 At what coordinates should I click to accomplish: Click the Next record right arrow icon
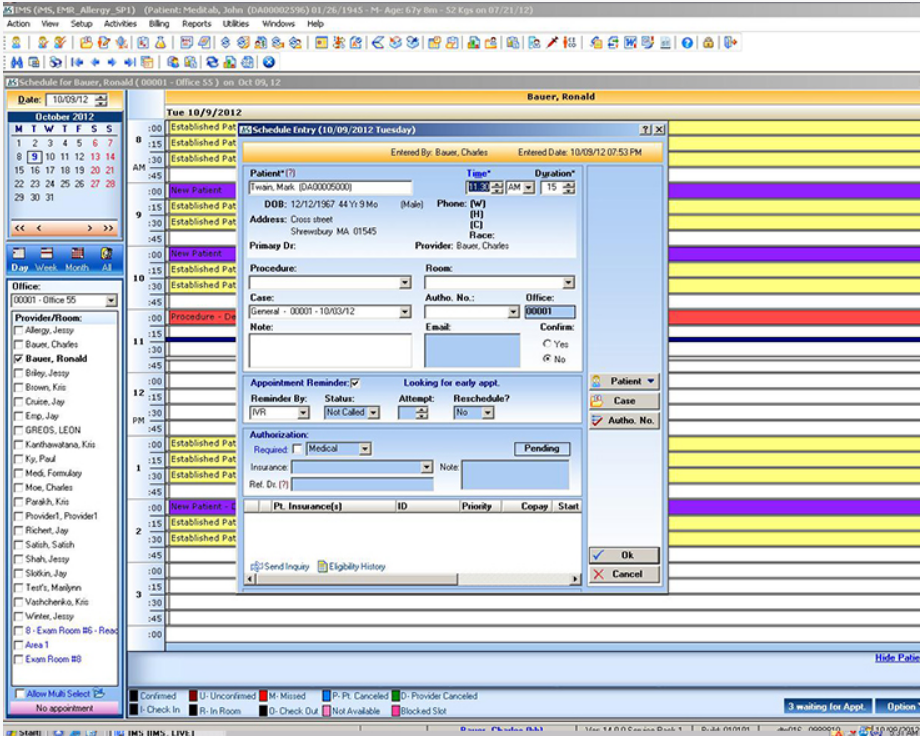tap(112, 62)
